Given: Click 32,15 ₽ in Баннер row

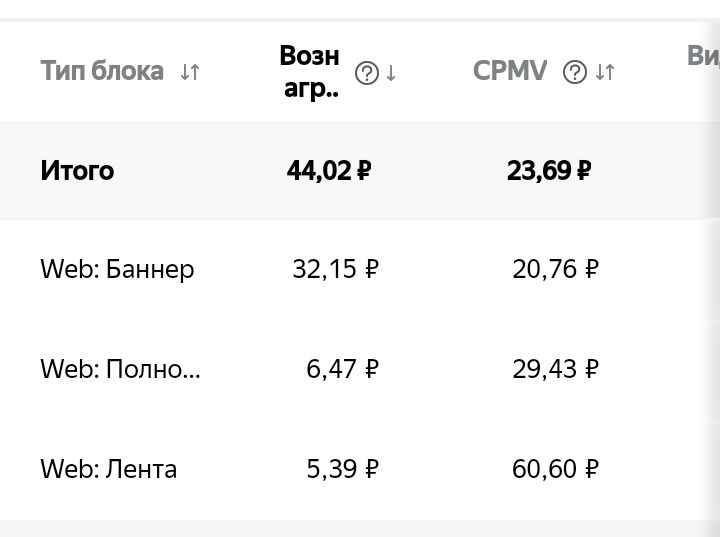Looking at the screenshot, I should click(x=336, y=269).
